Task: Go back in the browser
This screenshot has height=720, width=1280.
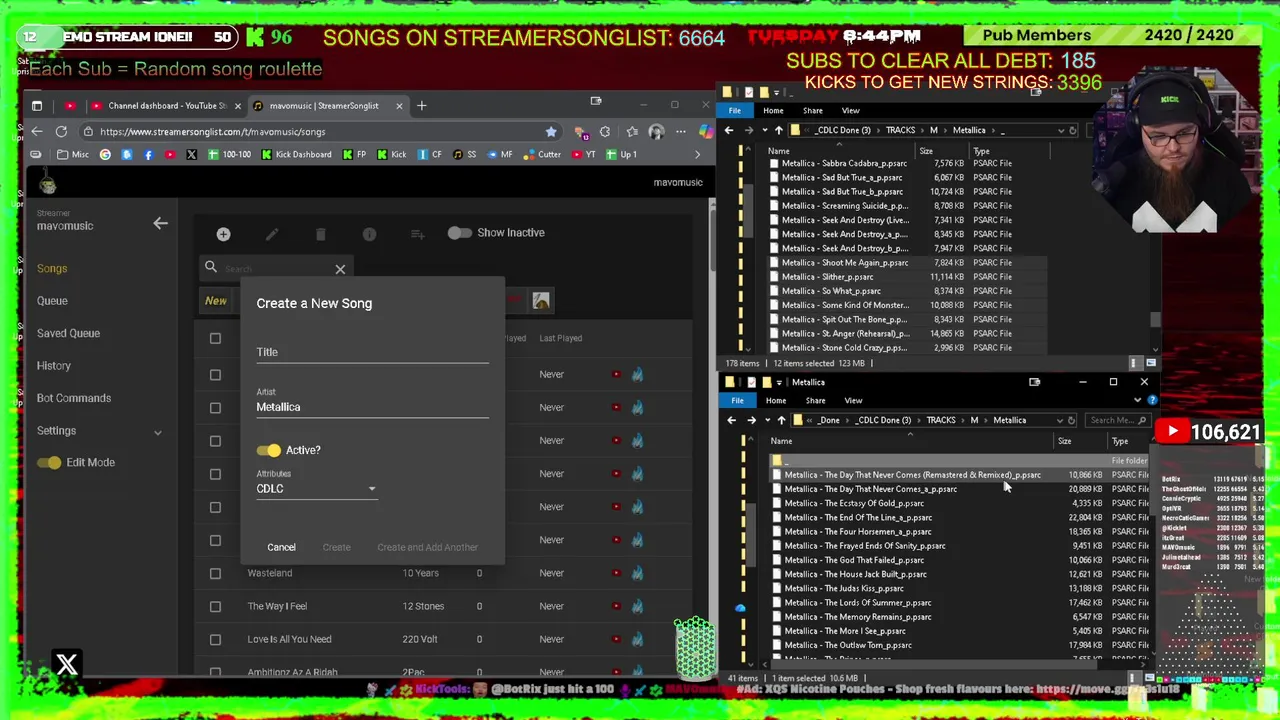Action: coord(37,131)
